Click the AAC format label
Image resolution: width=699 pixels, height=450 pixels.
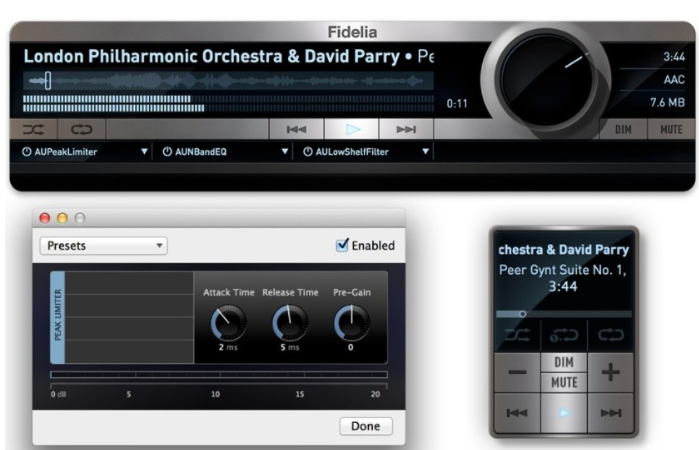coord(674,80)
